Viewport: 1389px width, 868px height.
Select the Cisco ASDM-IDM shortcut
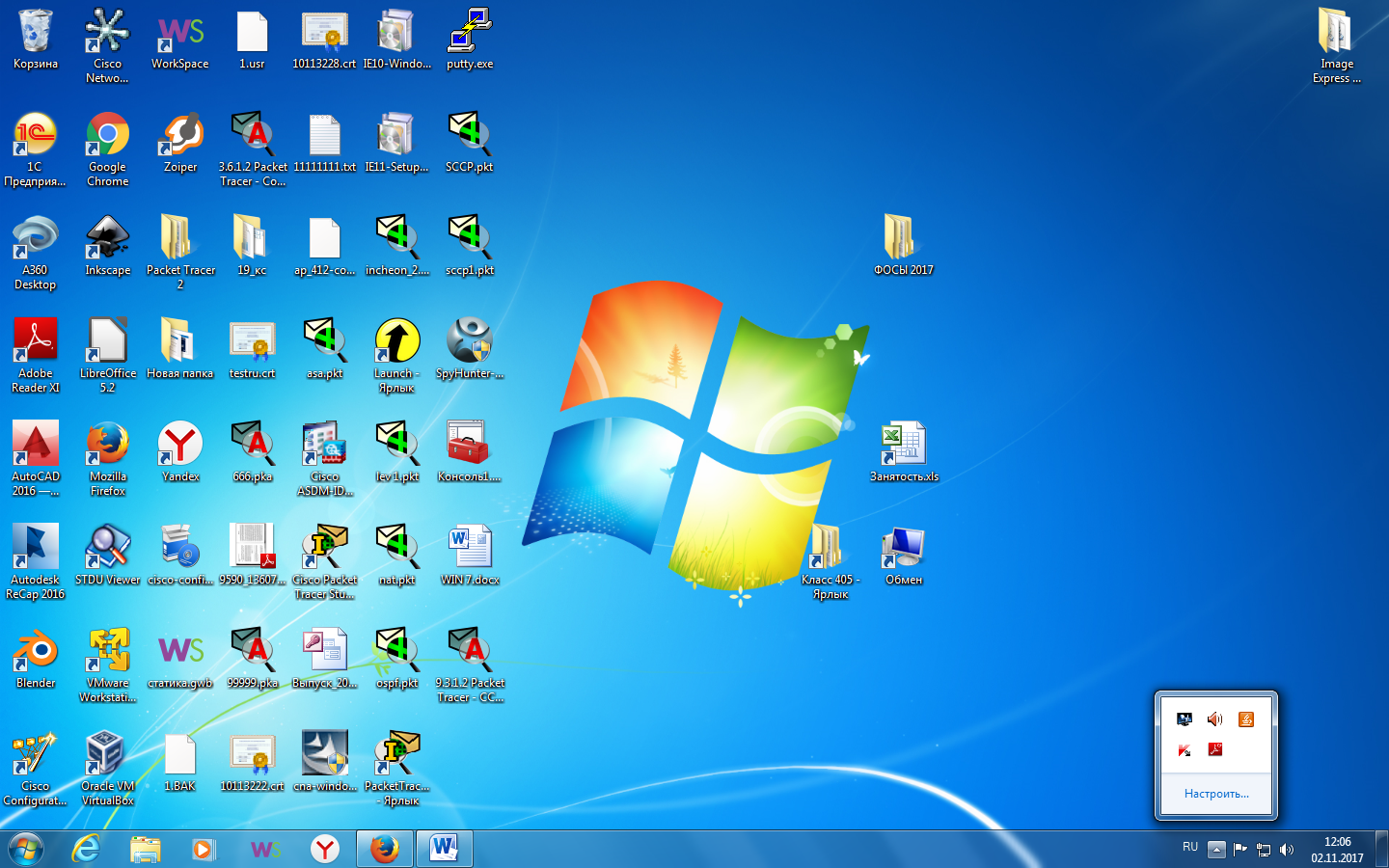coord(325,459)
